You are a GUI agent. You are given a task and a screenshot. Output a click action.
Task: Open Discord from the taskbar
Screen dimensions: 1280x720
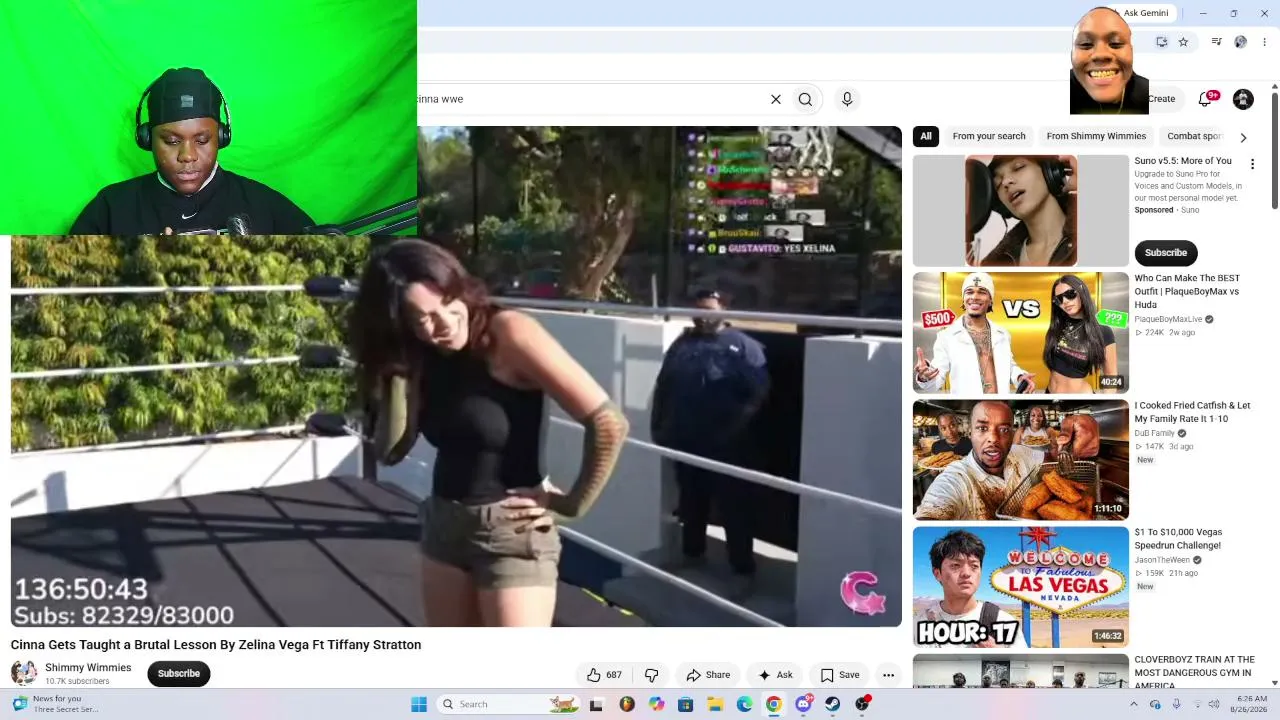803,704
